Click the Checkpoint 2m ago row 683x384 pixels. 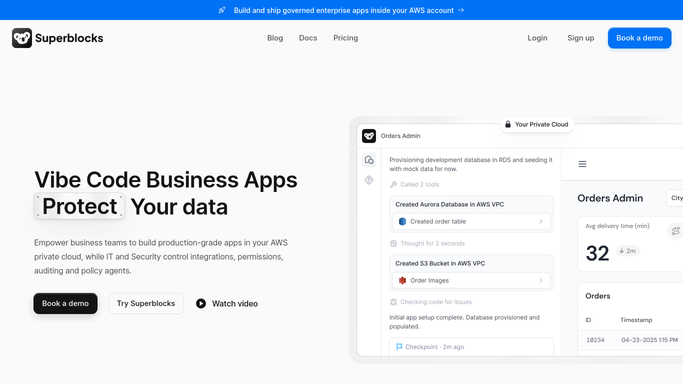coord(471,347)
